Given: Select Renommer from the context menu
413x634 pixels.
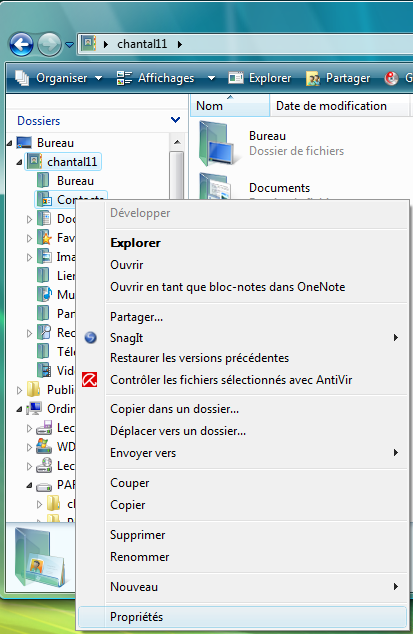Looking at the screenshot, I should point(140,557).
